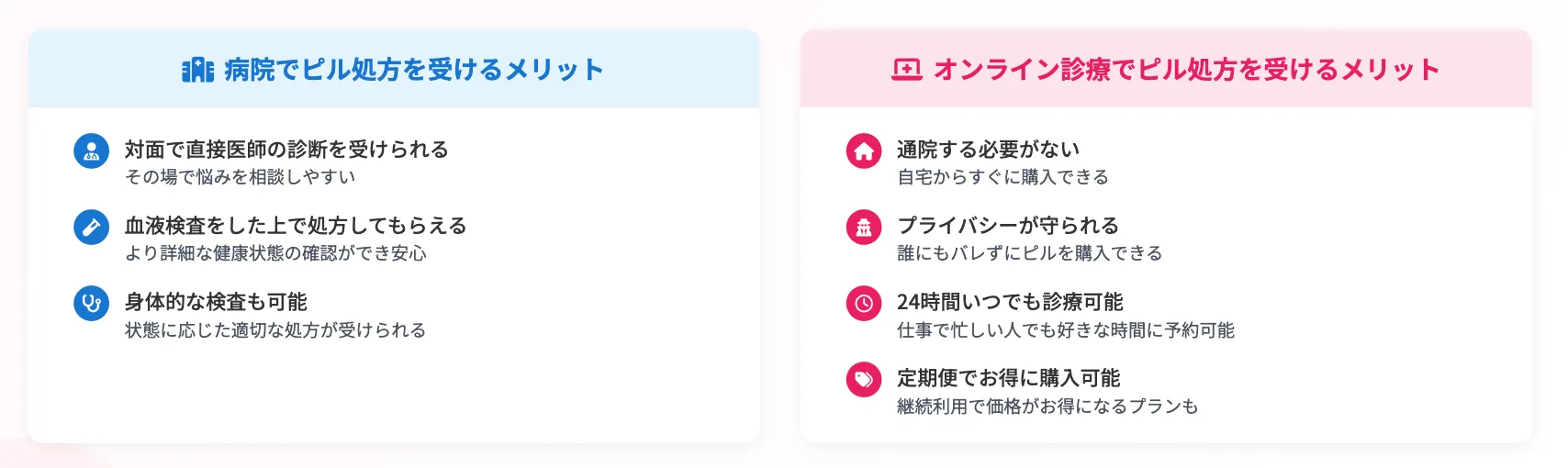Click 自宅からすぐに購入できる description text

click(1002, 177)
